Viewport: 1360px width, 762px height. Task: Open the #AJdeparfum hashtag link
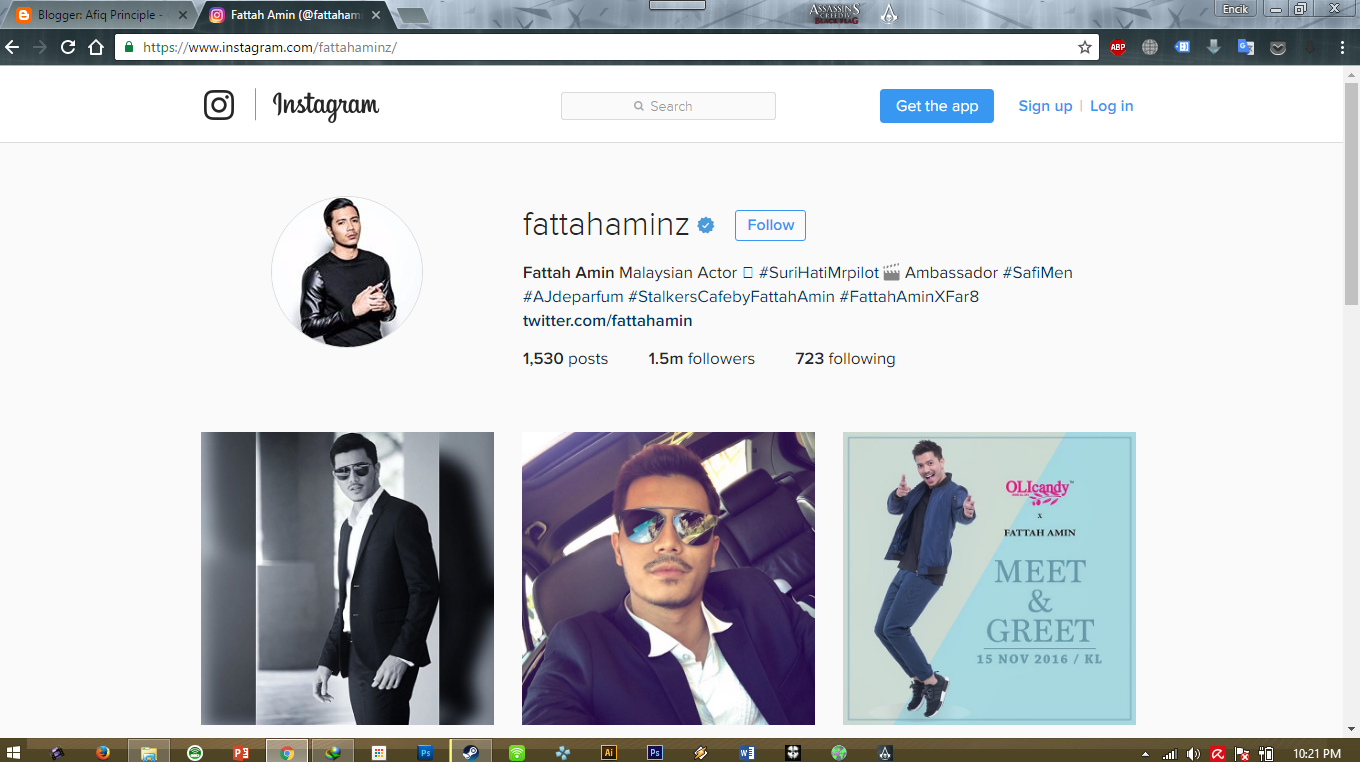click(x=573, y=296)
